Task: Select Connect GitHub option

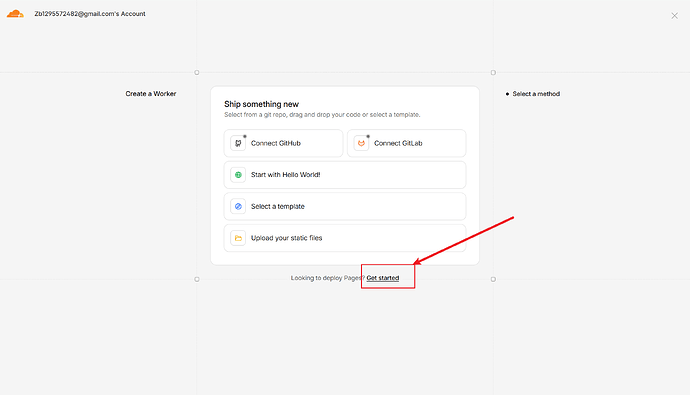Action: tap(283, 143)
